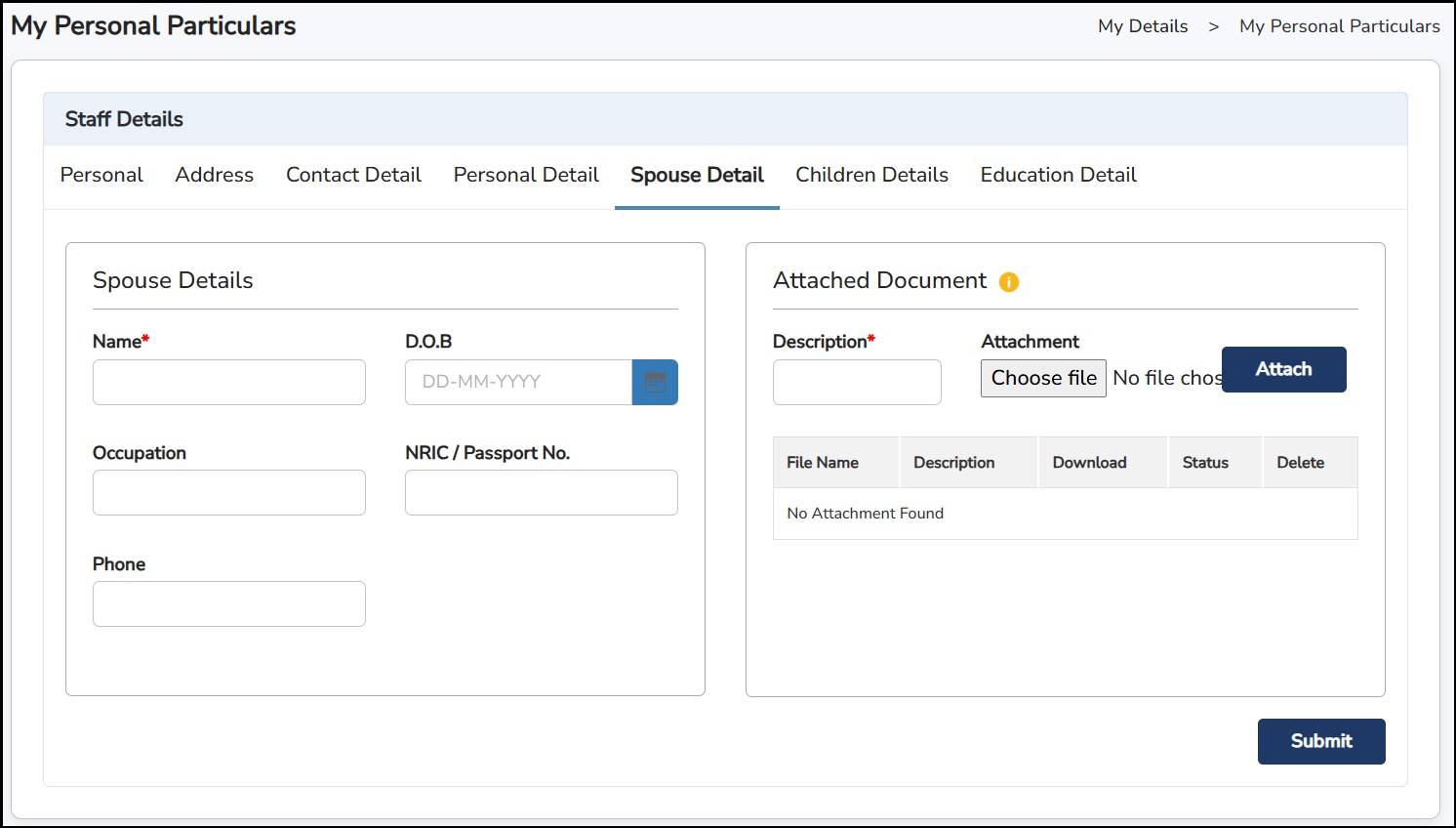Click the spouse Name input field
The image size is (1456, 828).
229,382
